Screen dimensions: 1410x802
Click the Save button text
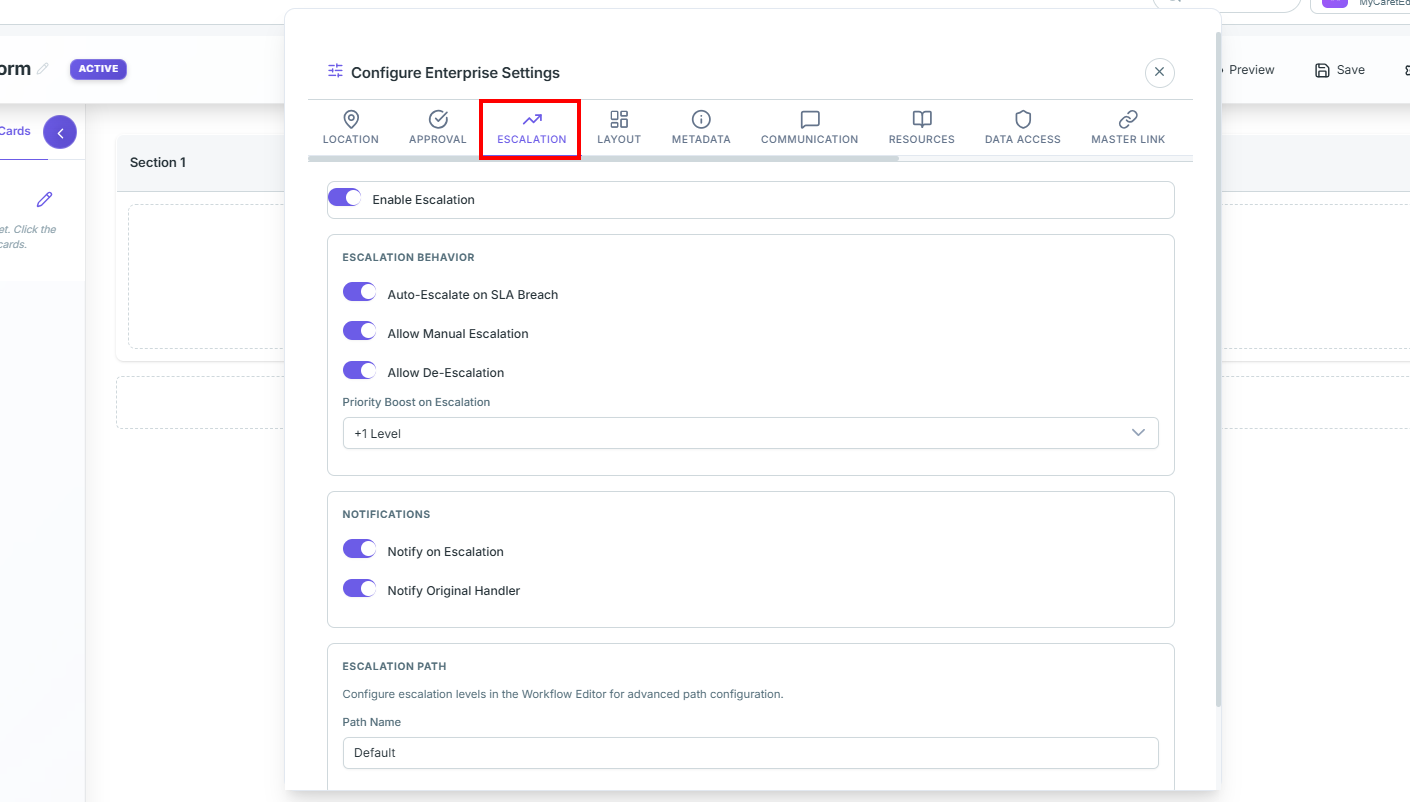click(1351, 70)
